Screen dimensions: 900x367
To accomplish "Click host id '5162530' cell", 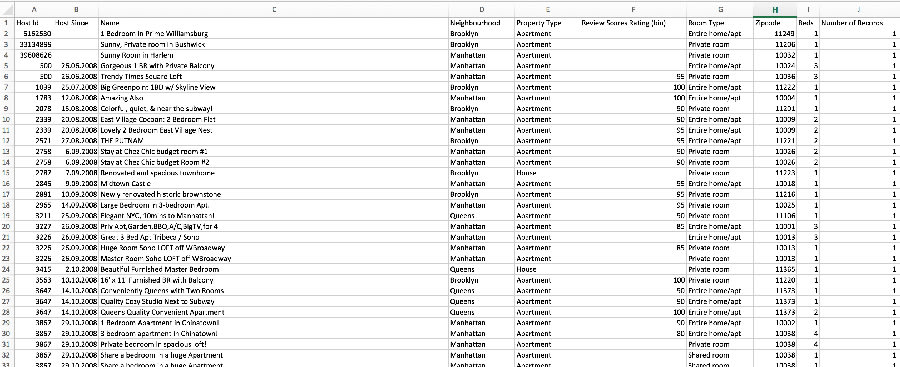I will 34,34.
